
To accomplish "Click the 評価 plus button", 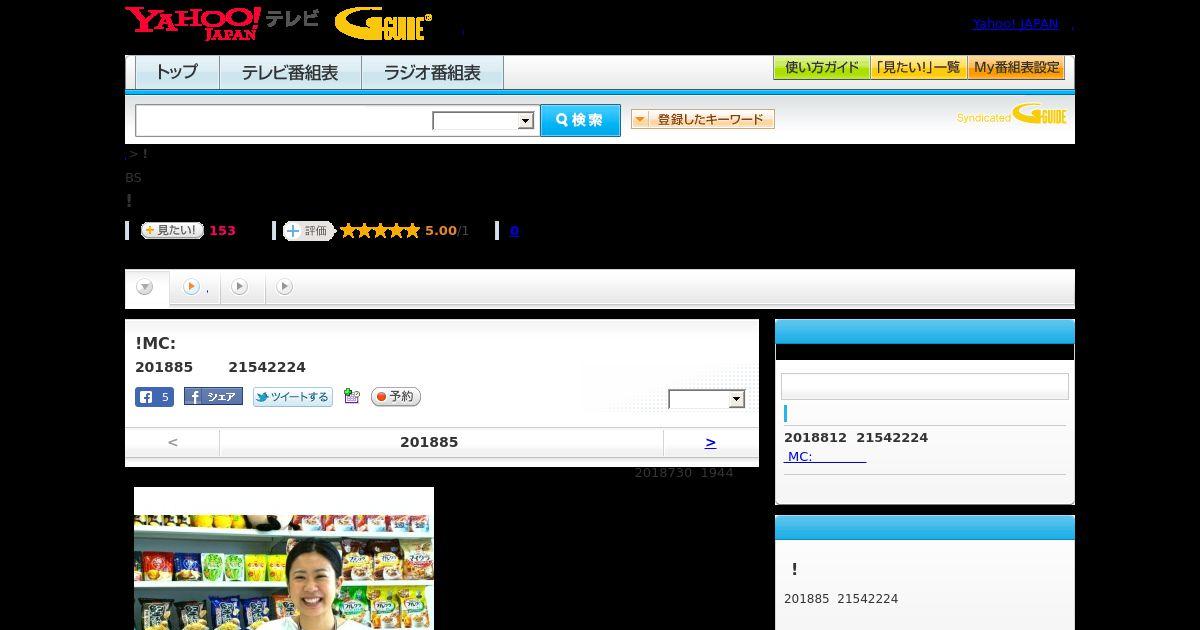I will 308,231.
